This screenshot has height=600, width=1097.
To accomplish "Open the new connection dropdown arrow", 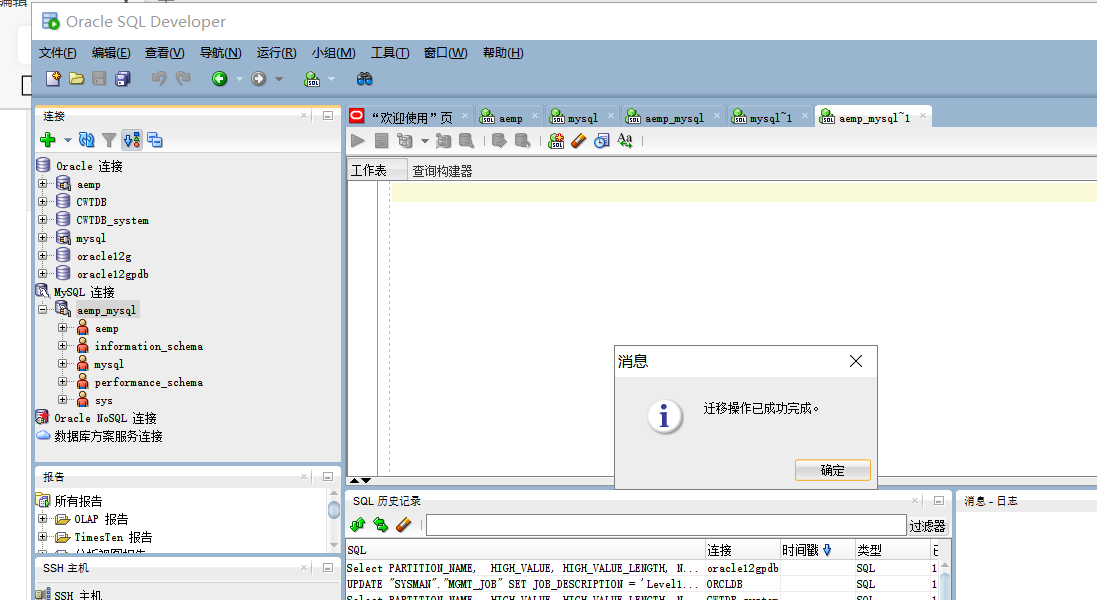I will click(x=67, y=140).
